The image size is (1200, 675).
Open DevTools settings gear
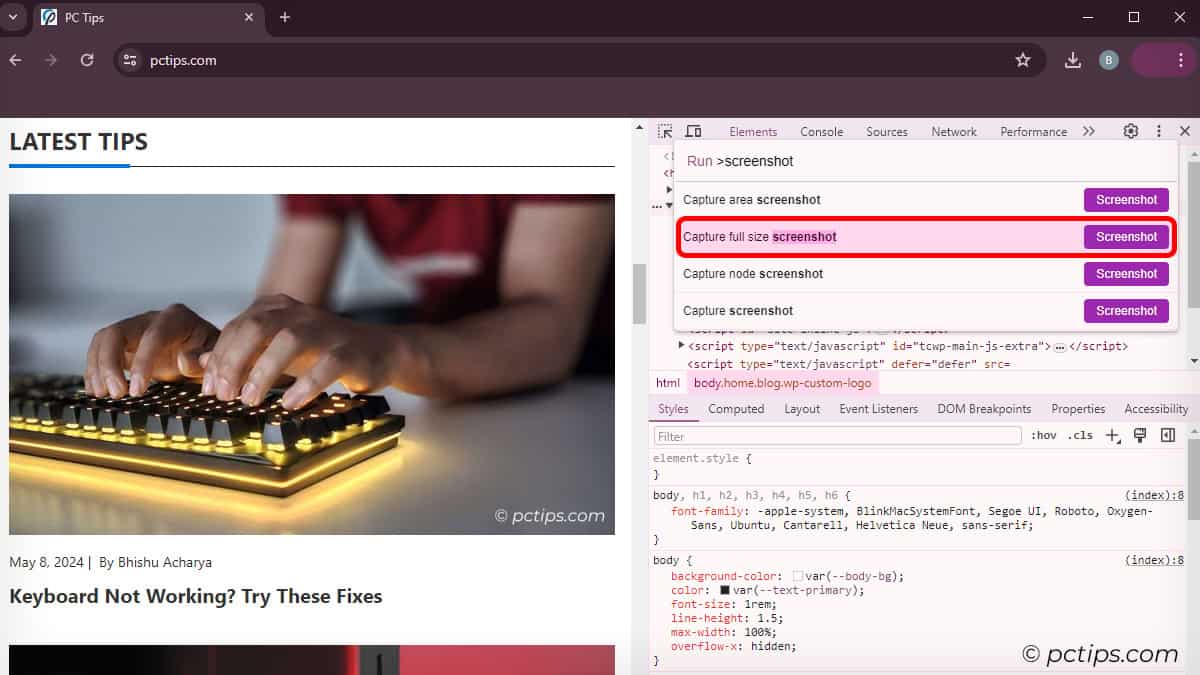coord(1131,131)
